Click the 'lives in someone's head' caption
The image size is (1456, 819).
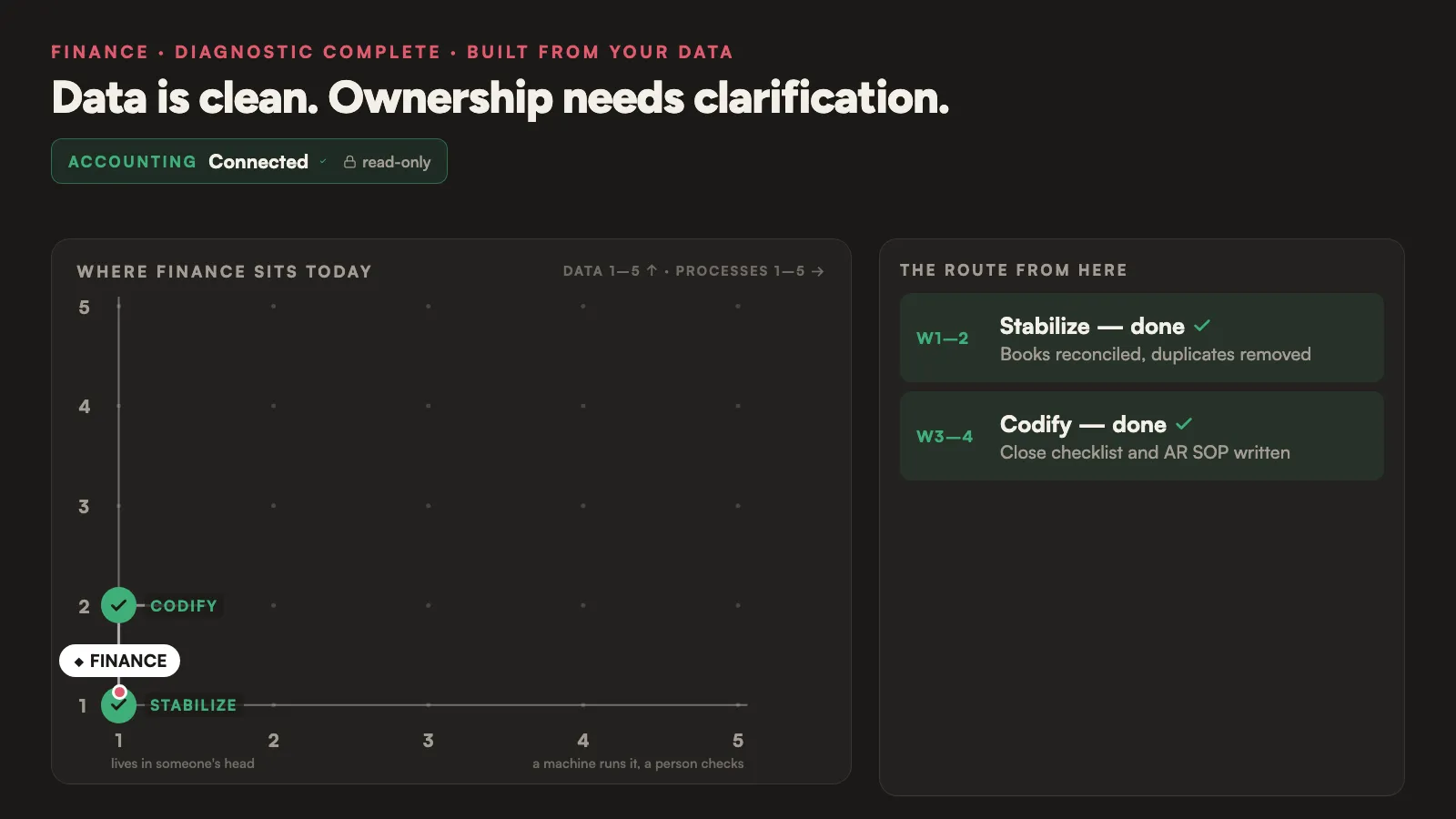point(183,763)
